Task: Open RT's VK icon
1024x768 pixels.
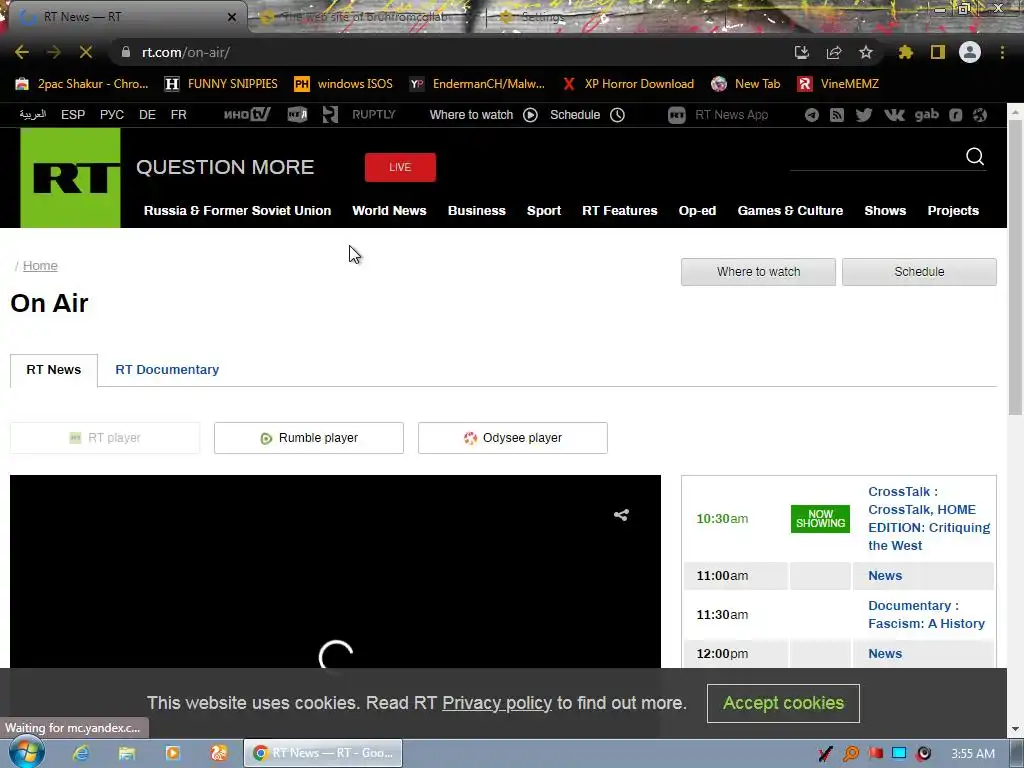Action: (x=894, y=115)
